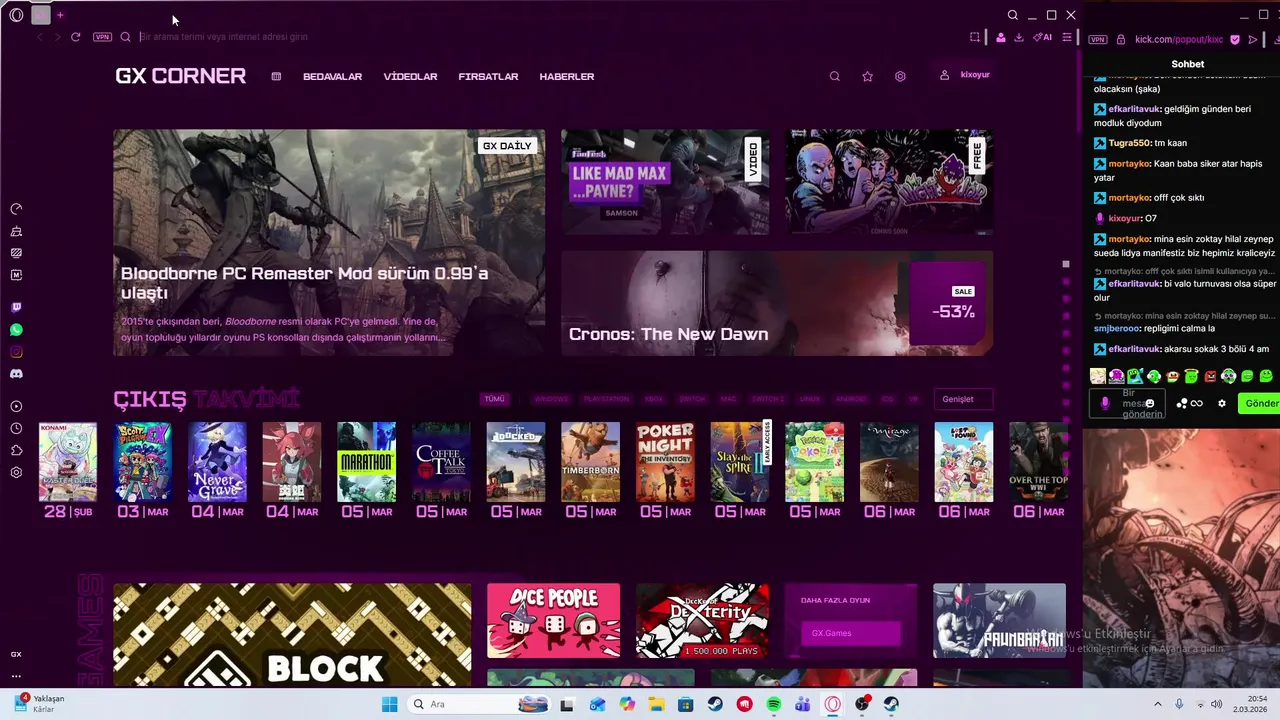Toggle the VPN badge in GX address bar
1280x720 pixels.
click(102, 37)
